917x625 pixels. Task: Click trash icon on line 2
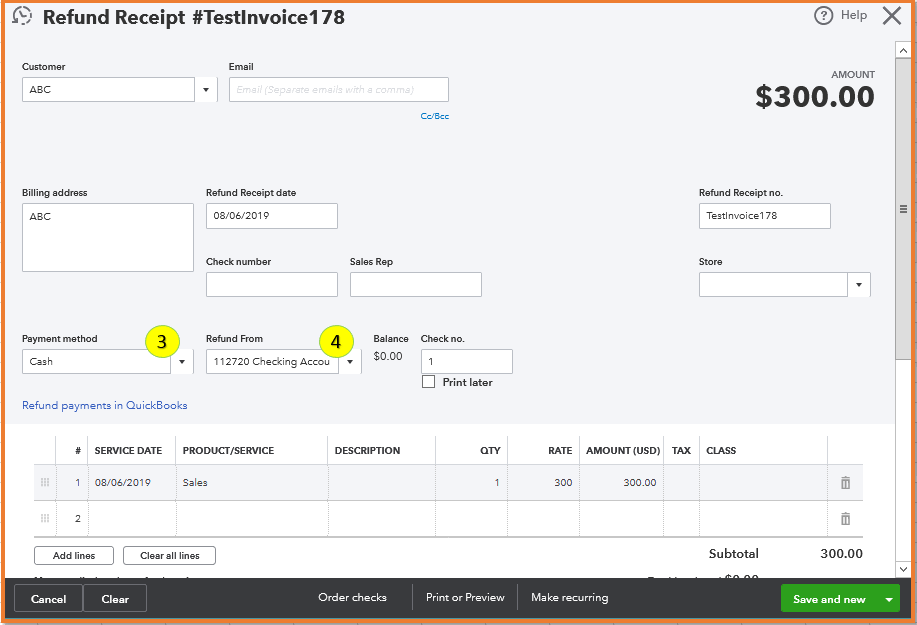coord(845,519)
